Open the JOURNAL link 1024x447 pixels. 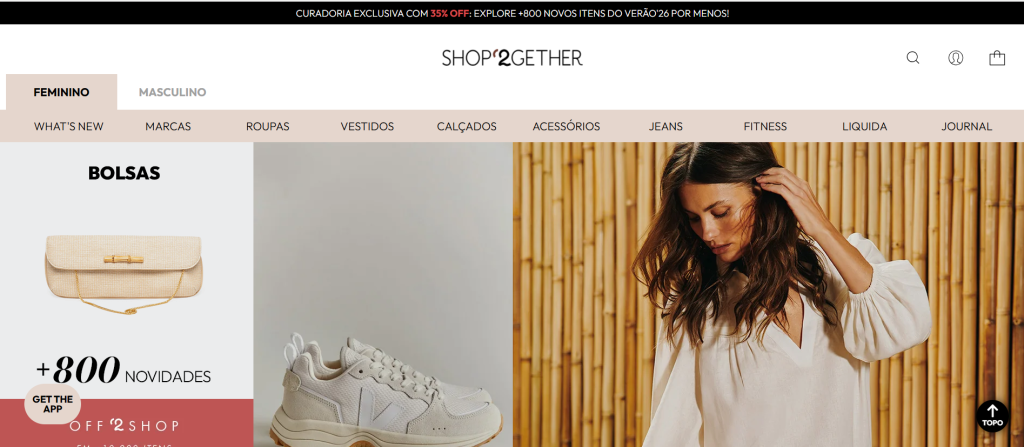click(967, 126)
